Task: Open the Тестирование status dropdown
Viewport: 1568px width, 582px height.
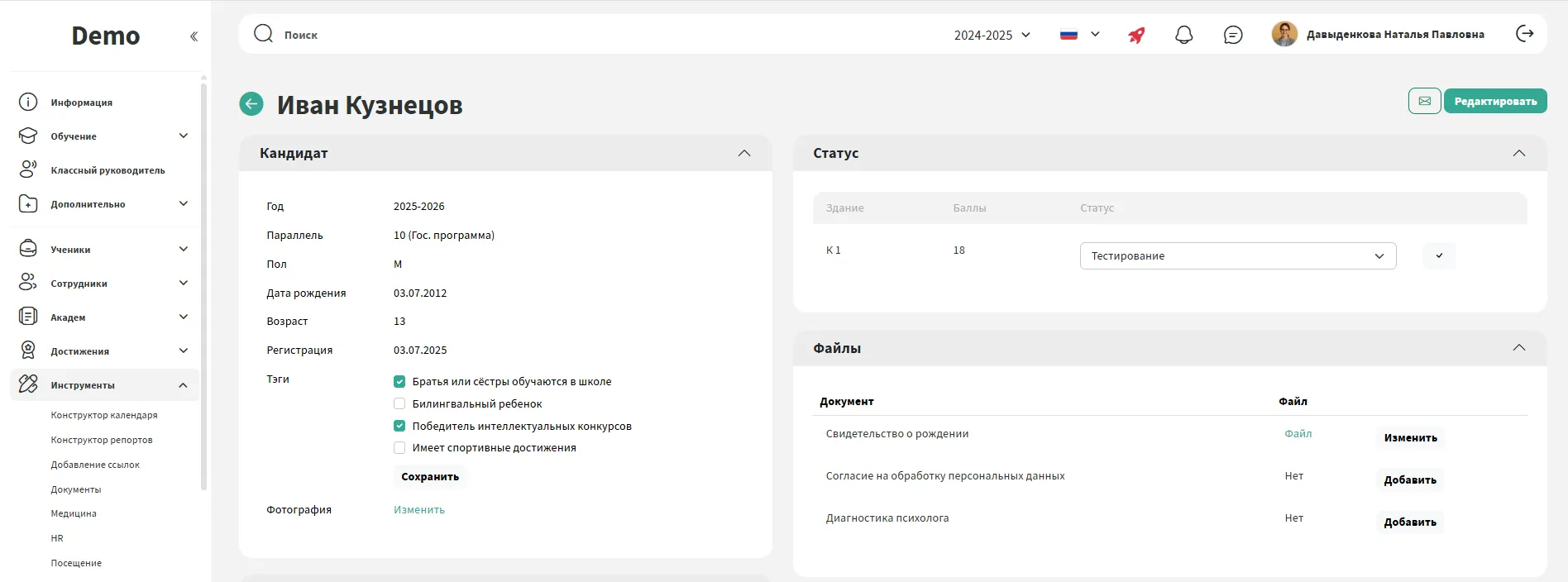Action: pos(1237,256)
